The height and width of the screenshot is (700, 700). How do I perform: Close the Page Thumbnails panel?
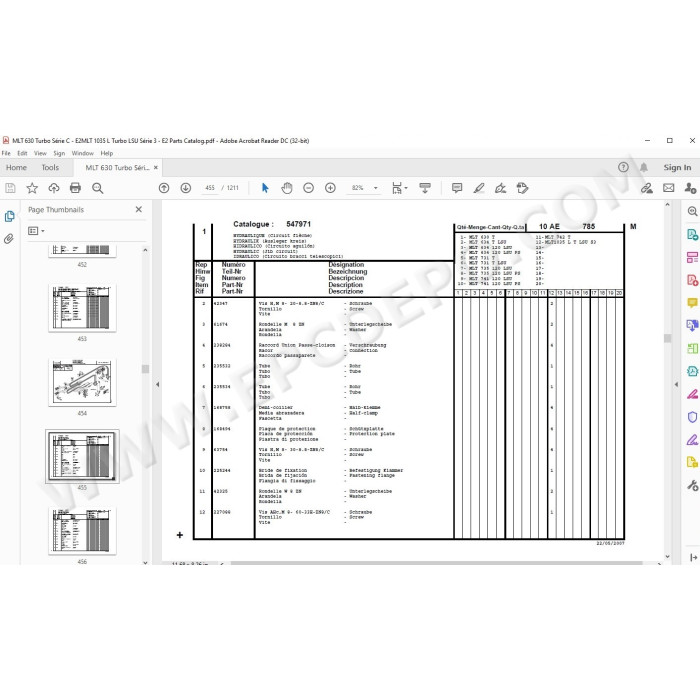pyautogui.click(x=139, y=209)
